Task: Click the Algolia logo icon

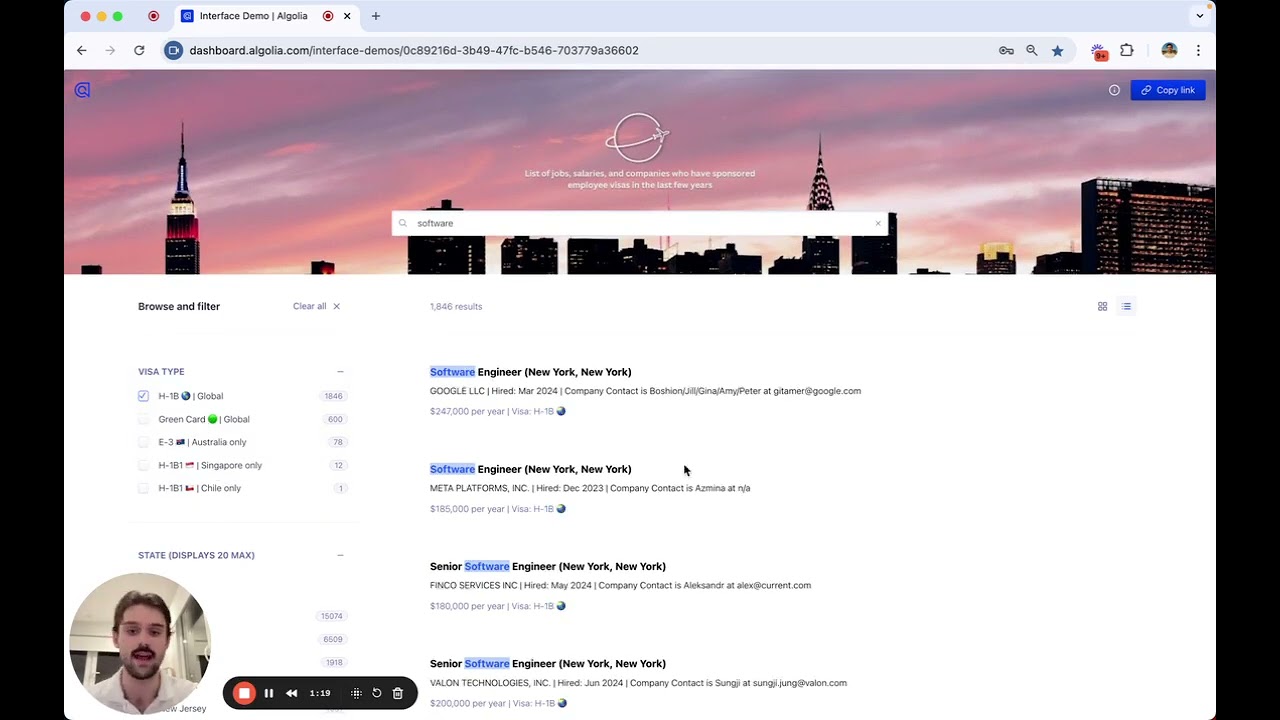Action: 82,90
